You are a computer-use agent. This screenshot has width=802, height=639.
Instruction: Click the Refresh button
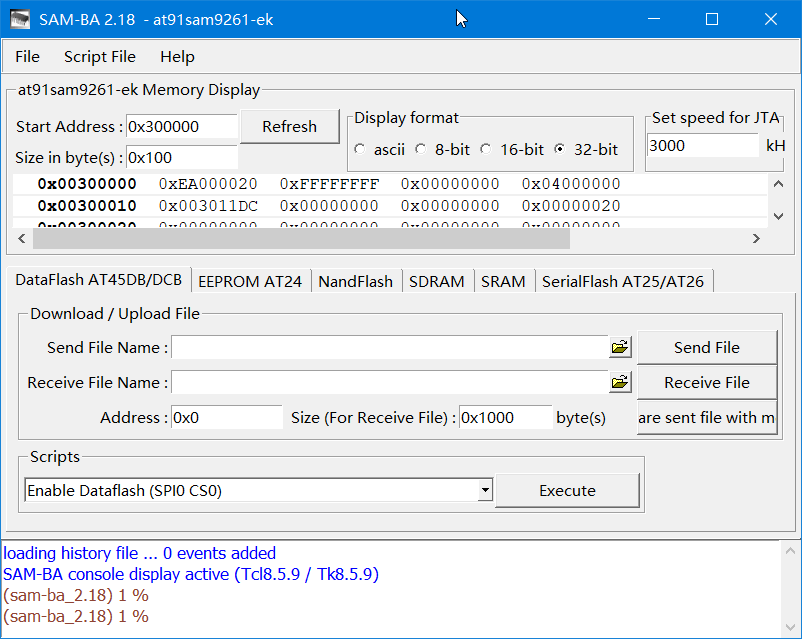click(x=289, y=126)
